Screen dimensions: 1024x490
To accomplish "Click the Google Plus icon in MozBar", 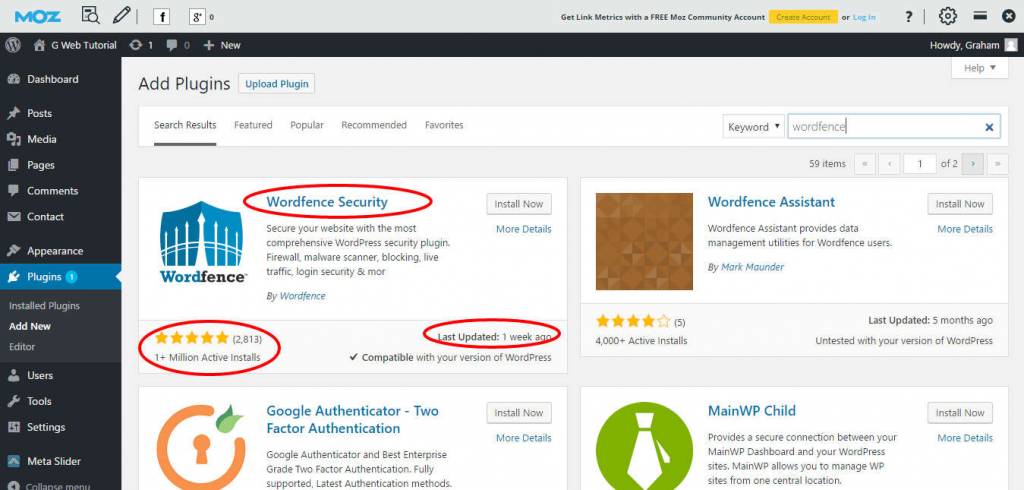I will [x=197, y=17].
